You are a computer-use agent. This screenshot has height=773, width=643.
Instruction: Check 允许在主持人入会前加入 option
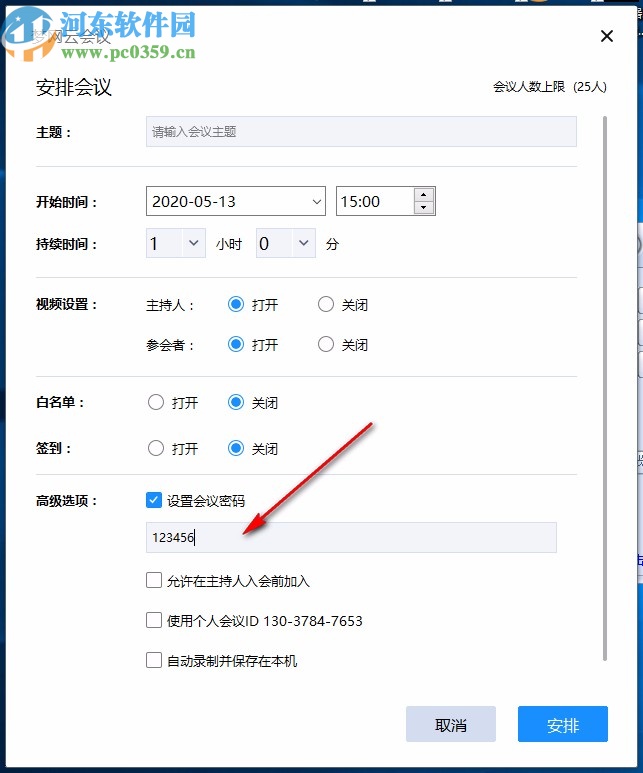pos(154,580)
